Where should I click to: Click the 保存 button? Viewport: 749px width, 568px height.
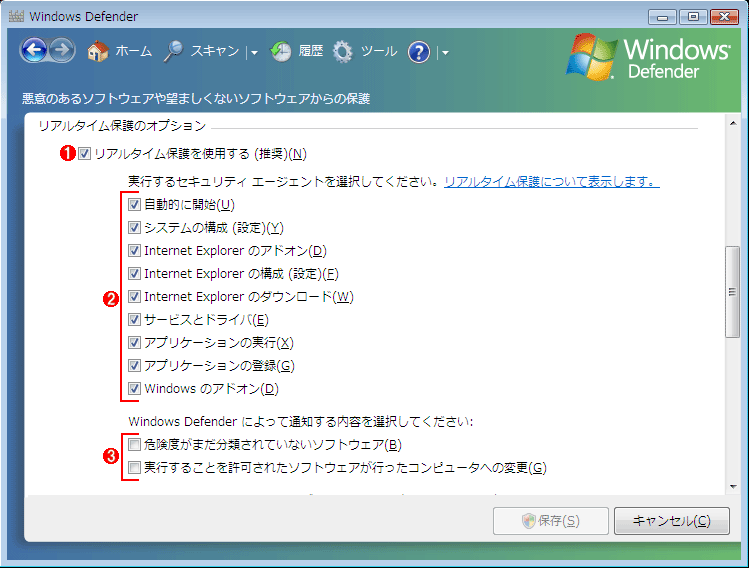(551, 521)
